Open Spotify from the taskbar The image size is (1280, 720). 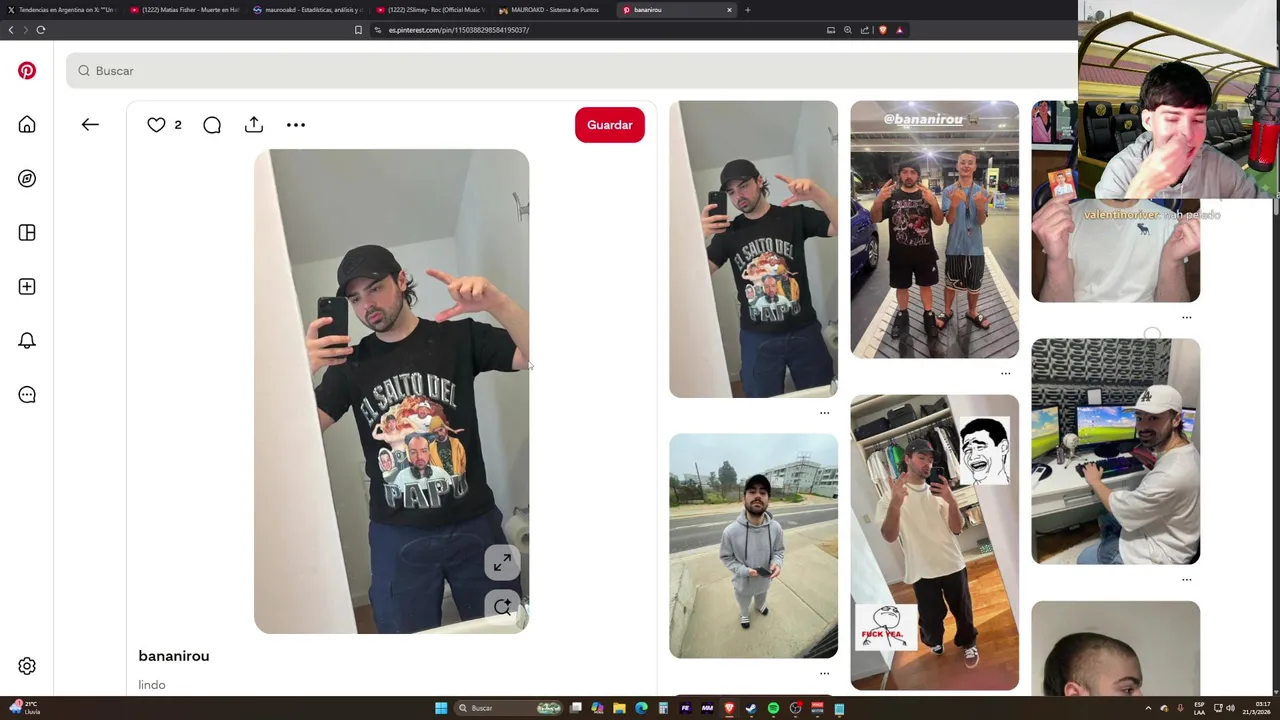click(x=773, y=708)
